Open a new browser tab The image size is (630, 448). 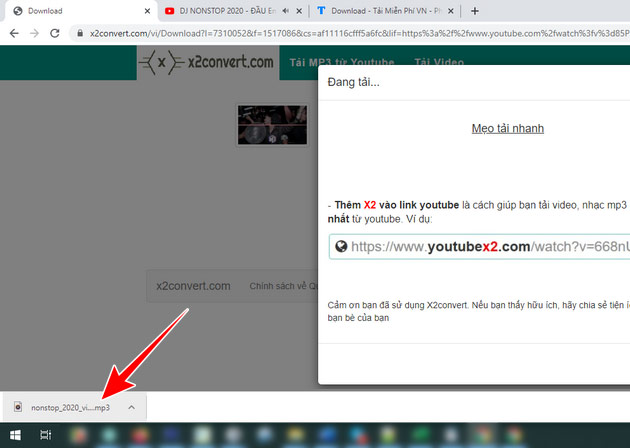(x=475, y=11)
